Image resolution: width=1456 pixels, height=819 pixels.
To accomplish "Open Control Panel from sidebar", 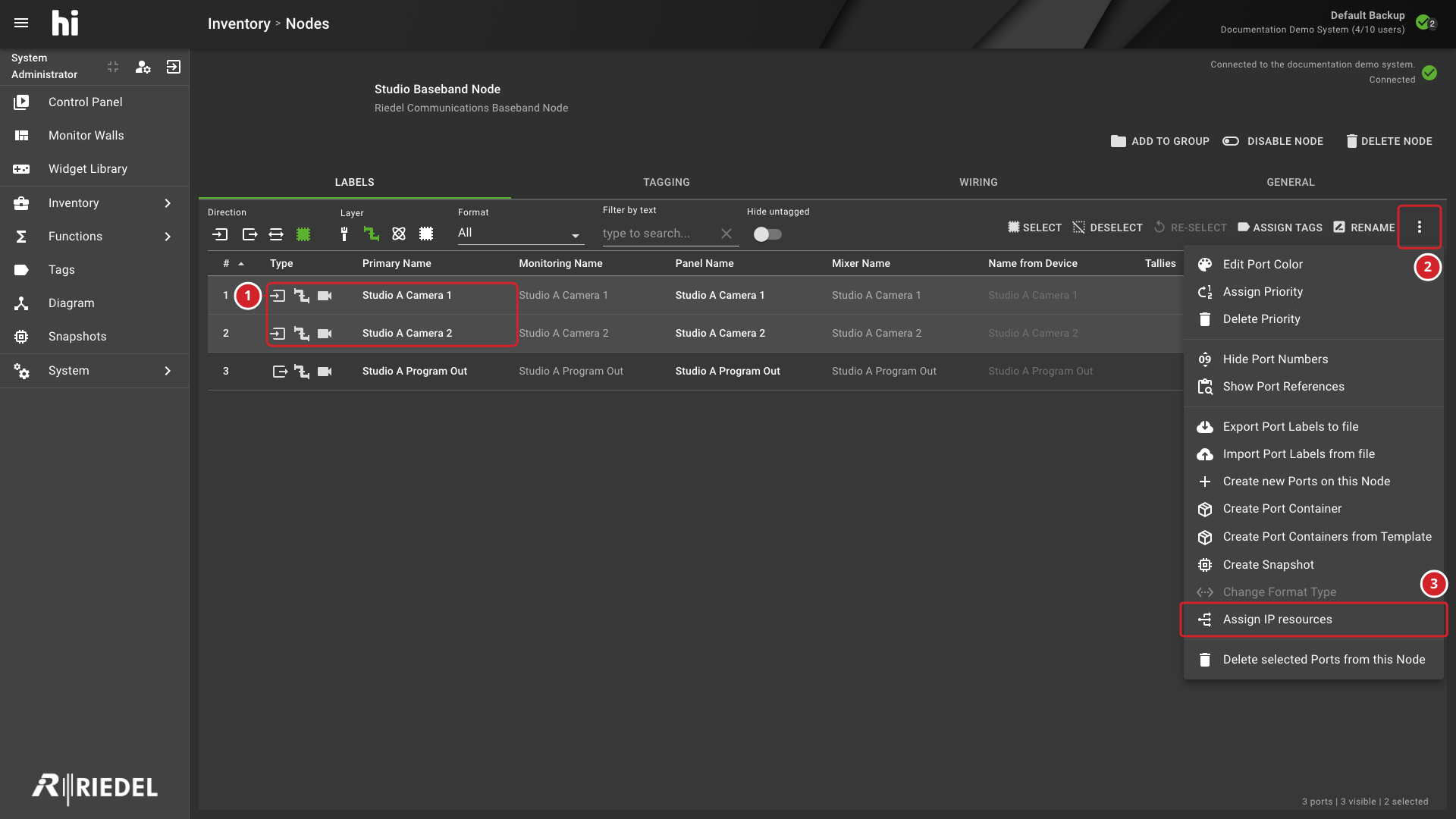I will (95, 102).
